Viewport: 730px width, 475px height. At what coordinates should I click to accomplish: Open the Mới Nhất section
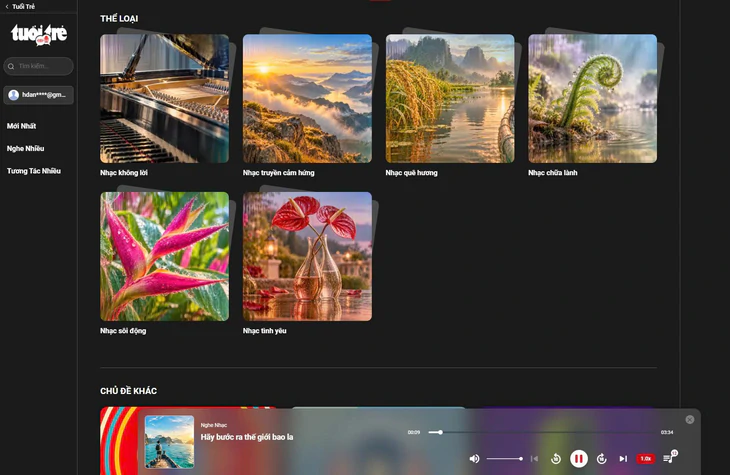[x=21, y=126]
